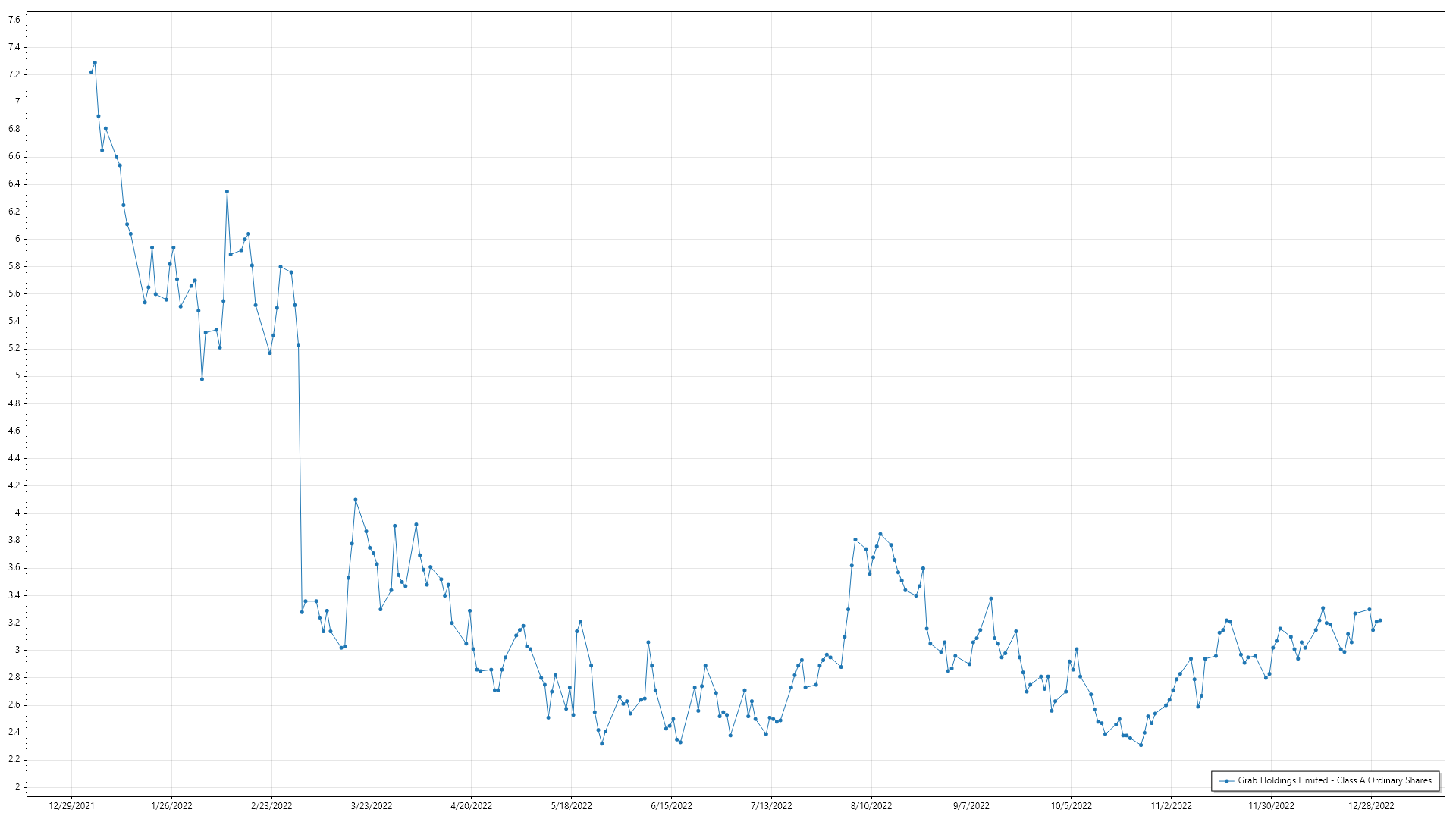Click the 12/29/2021 x-axis date label
Screen dimensions: 1456x819
[71, 806]
